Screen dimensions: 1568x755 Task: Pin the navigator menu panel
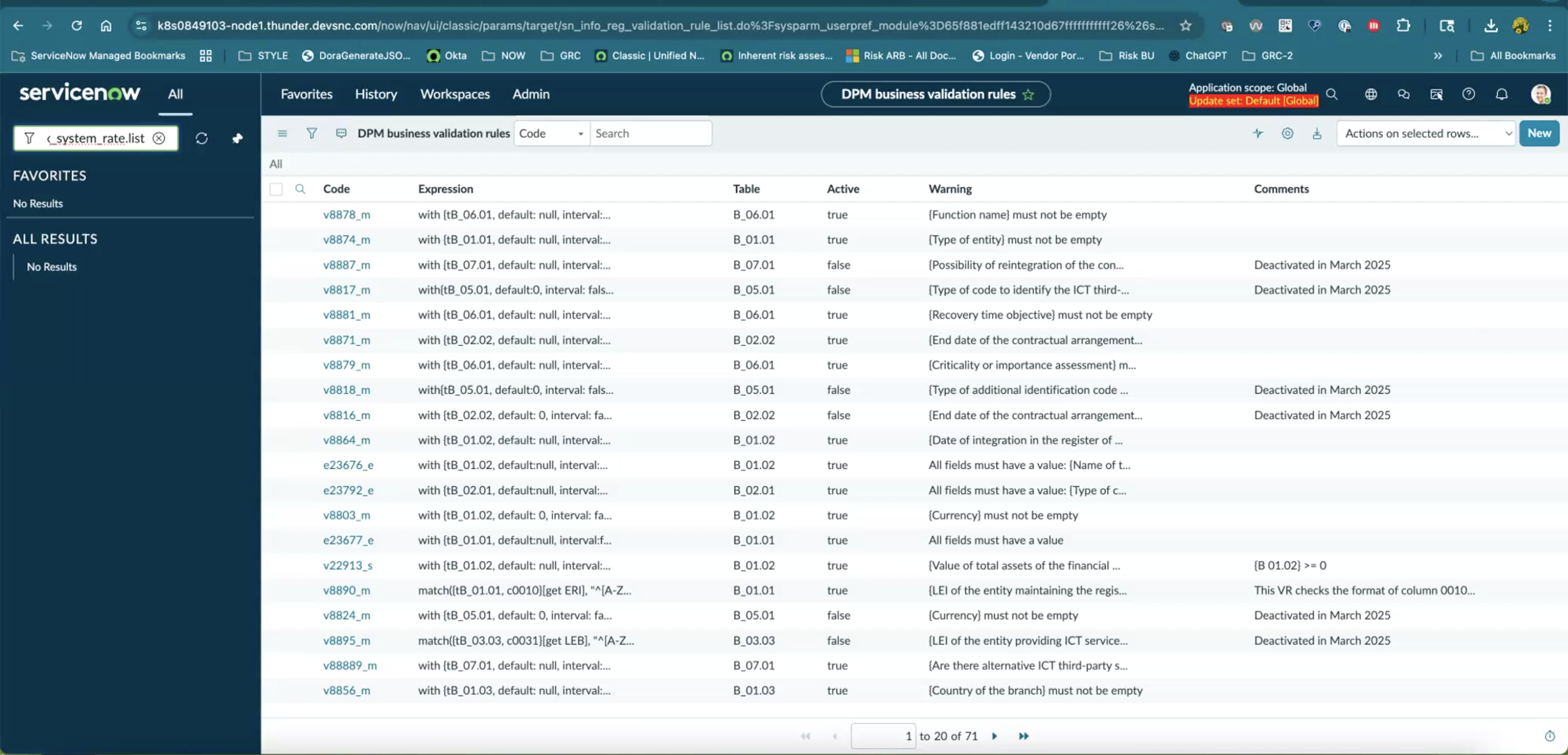[x=237, y=138]
